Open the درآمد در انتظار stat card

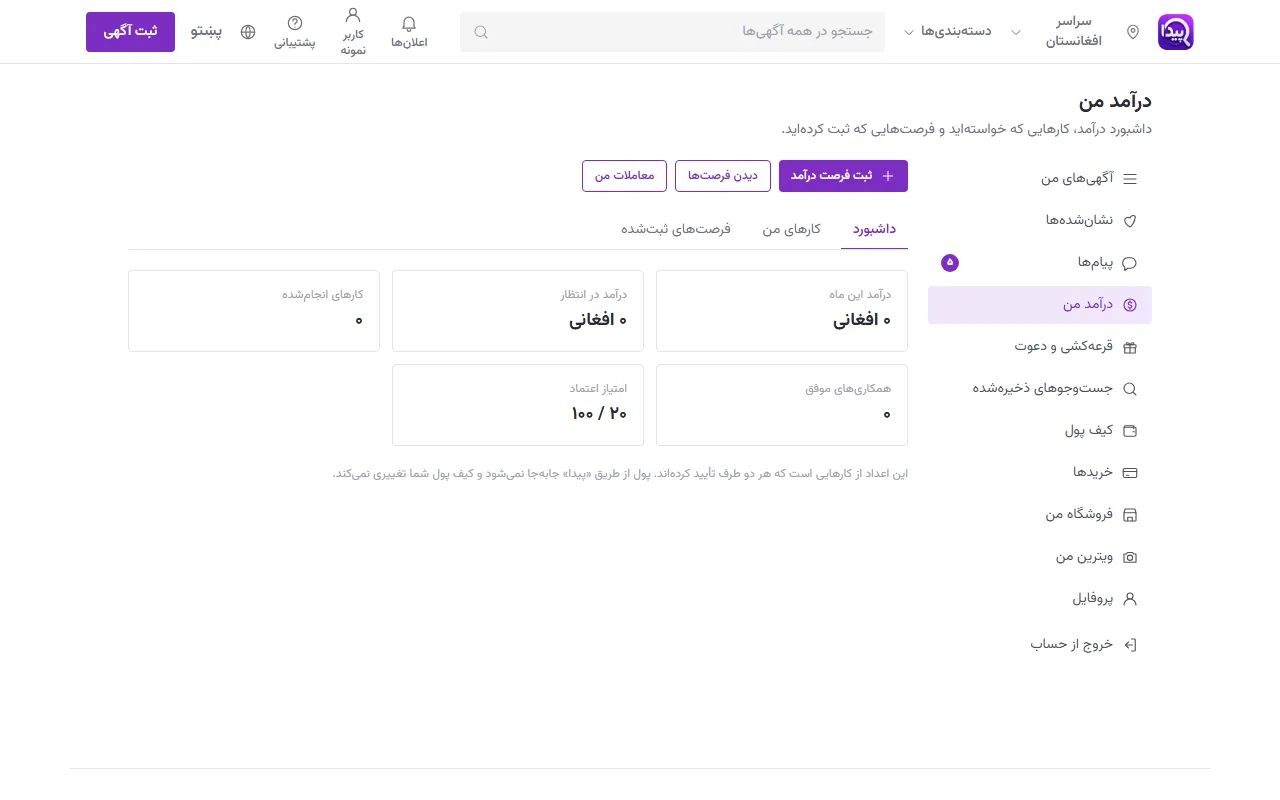(518, 311)
